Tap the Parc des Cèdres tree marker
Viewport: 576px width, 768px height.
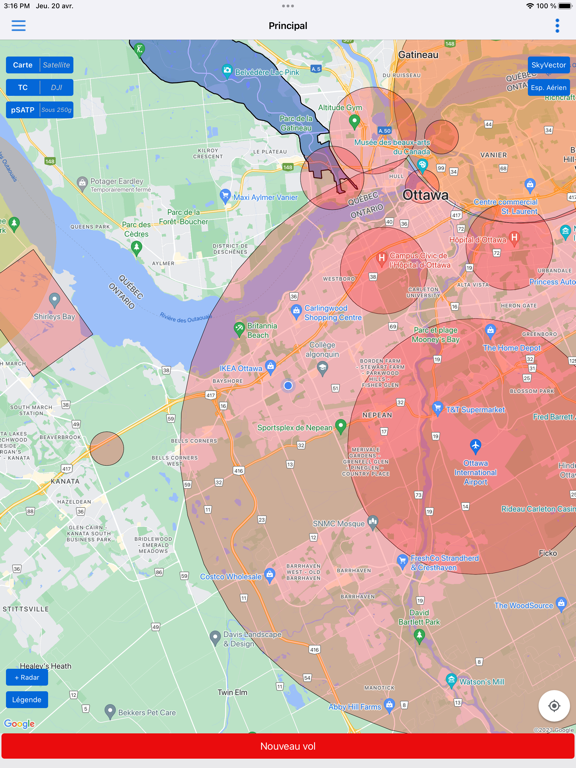pos(136,247)
